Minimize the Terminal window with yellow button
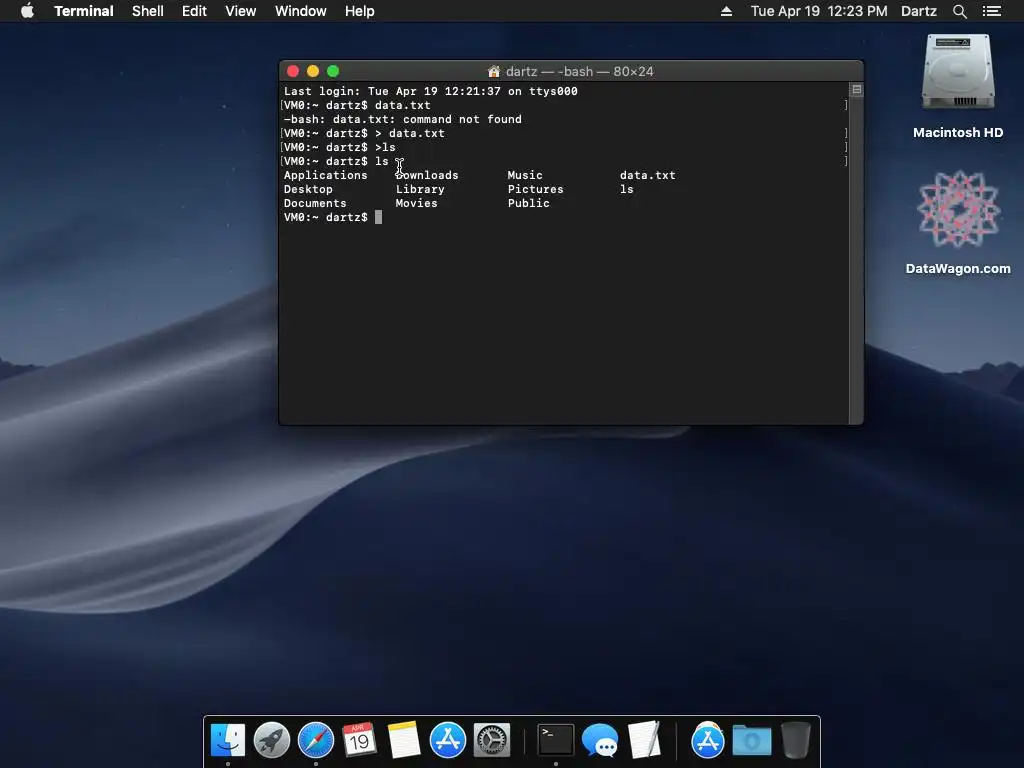 [313, 71]
